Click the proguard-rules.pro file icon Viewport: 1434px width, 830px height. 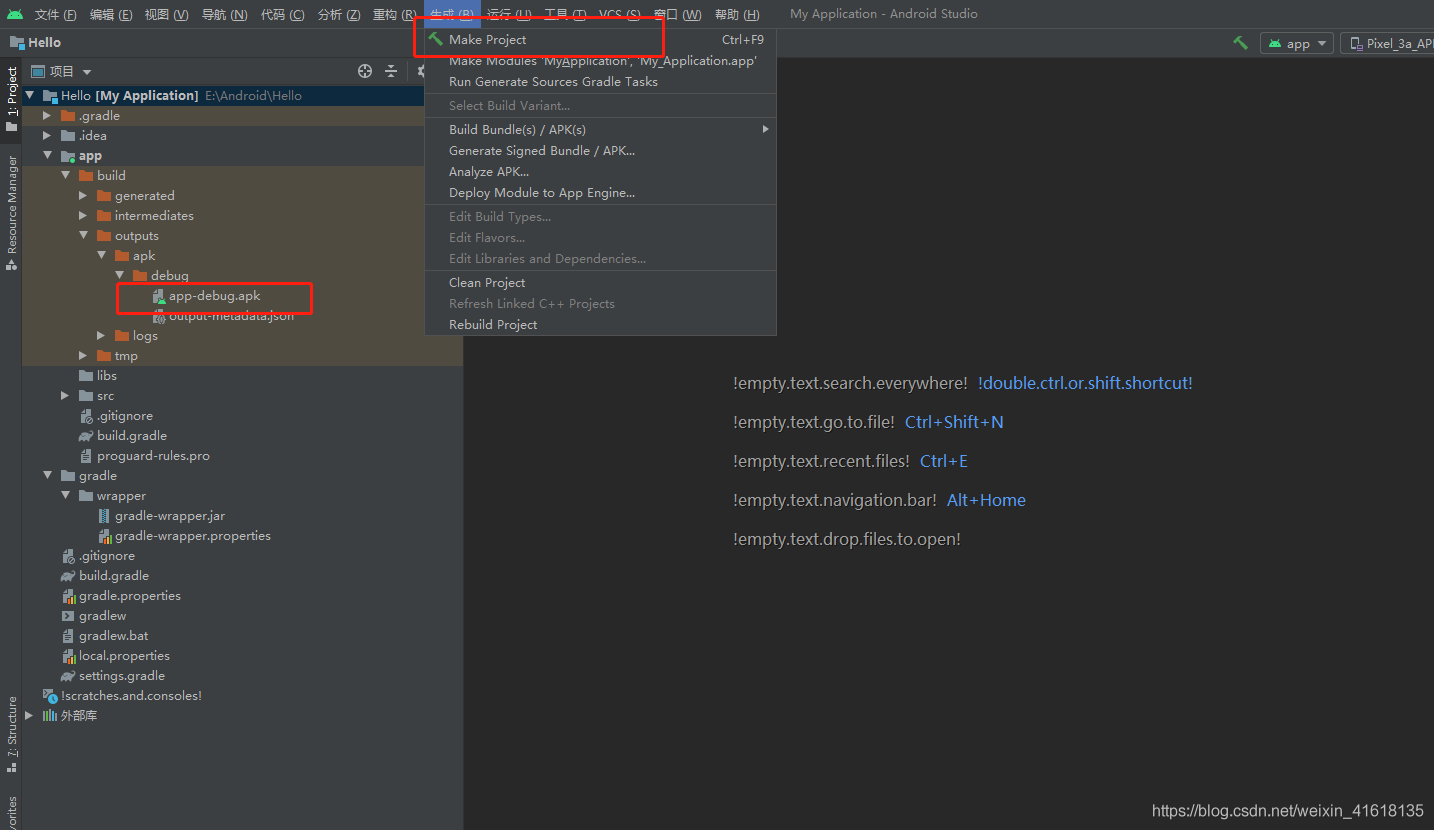[x=86, y=456]
